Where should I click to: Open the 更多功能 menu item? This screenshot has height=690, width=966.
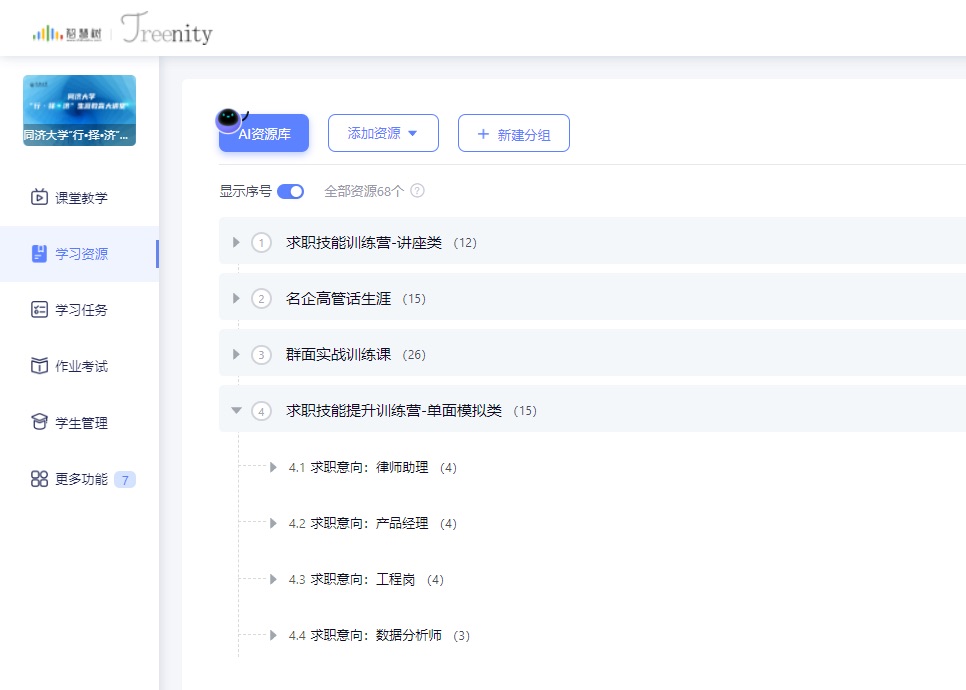click(81, 479)
